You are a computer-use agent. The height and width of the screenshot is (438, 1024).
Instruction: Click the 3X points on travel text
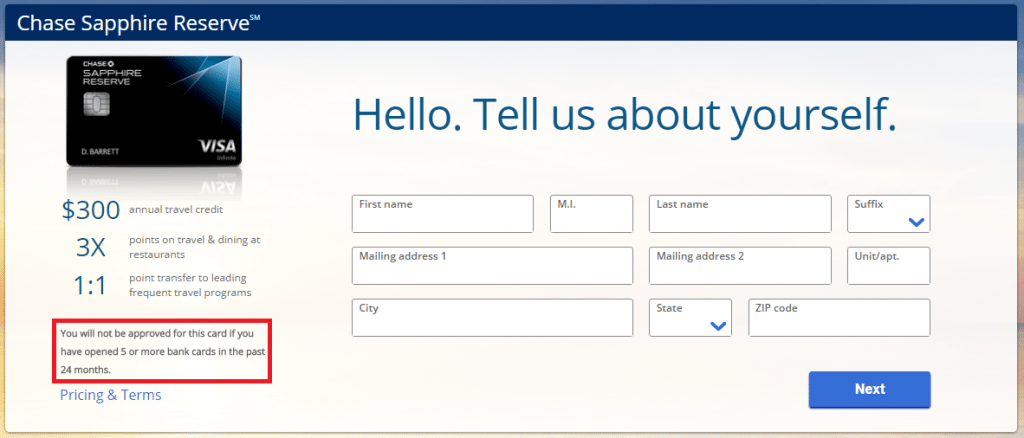click(x=168, y=247)
